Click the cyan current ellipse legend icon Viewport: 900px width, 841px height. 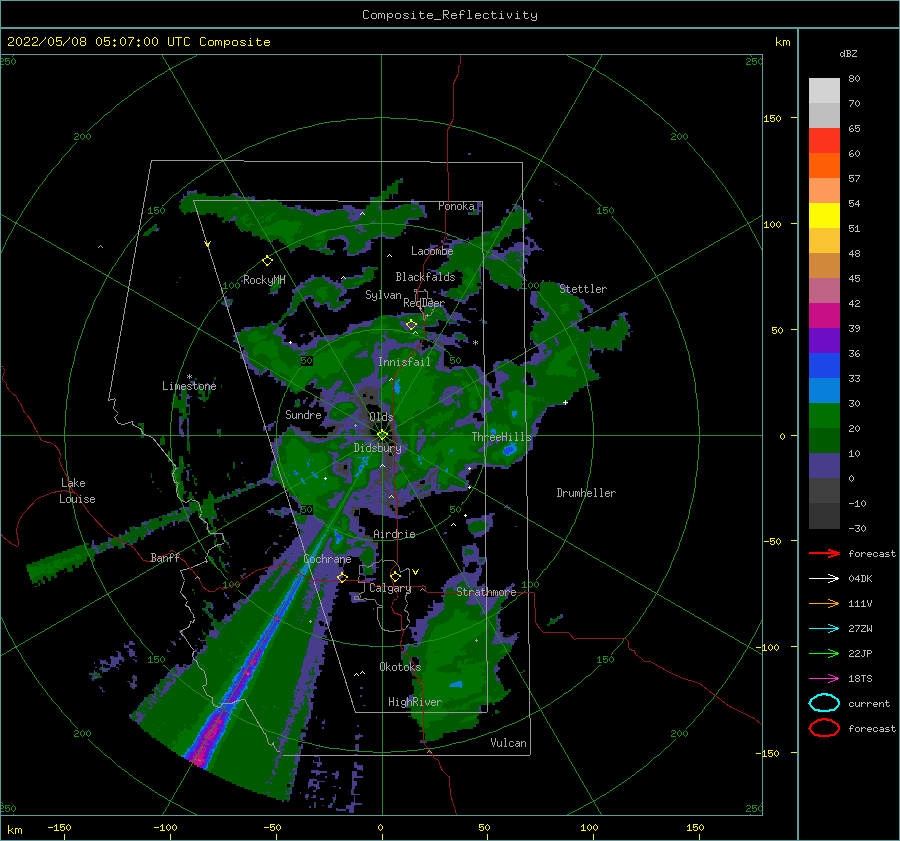[x=824, y=703]
